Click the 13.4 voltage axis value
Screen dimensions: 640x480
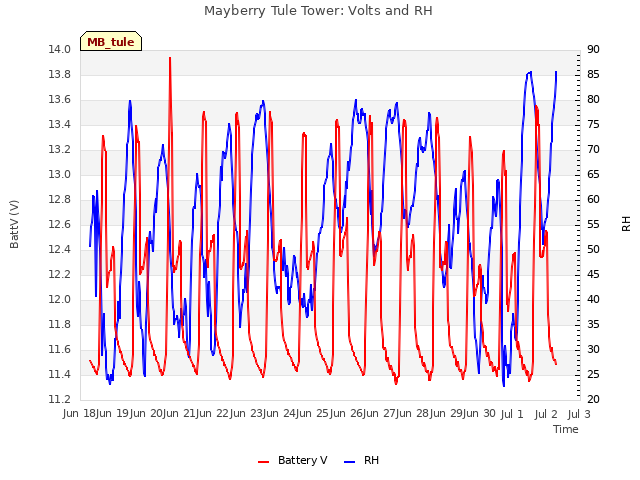coord(60,124)
